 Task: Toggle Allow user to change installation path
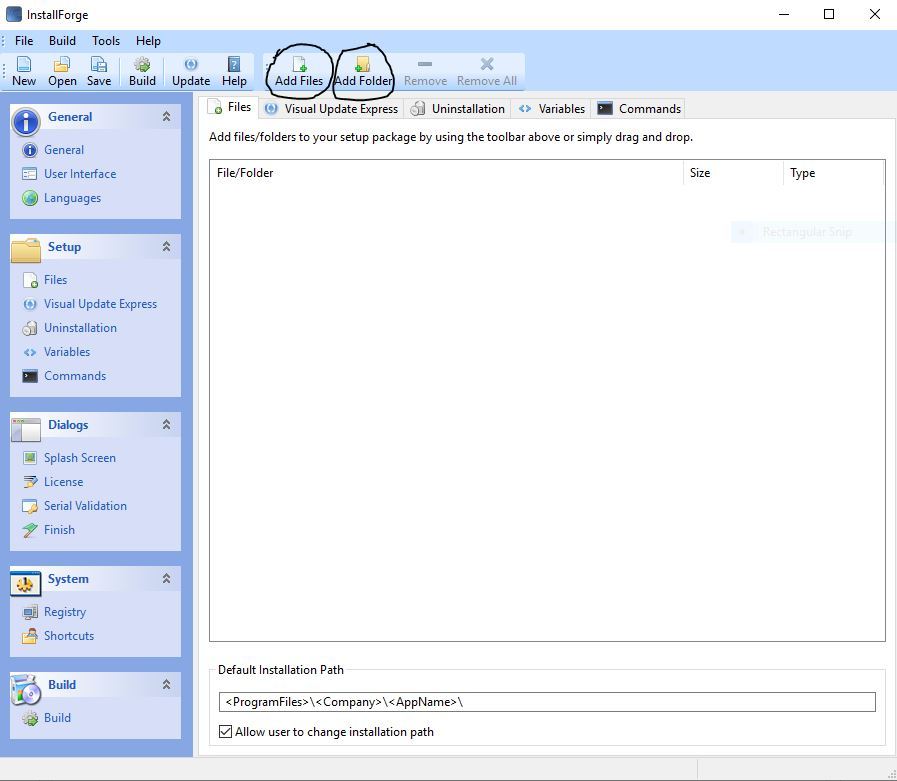pyautogui.click(x=225, y=732)
